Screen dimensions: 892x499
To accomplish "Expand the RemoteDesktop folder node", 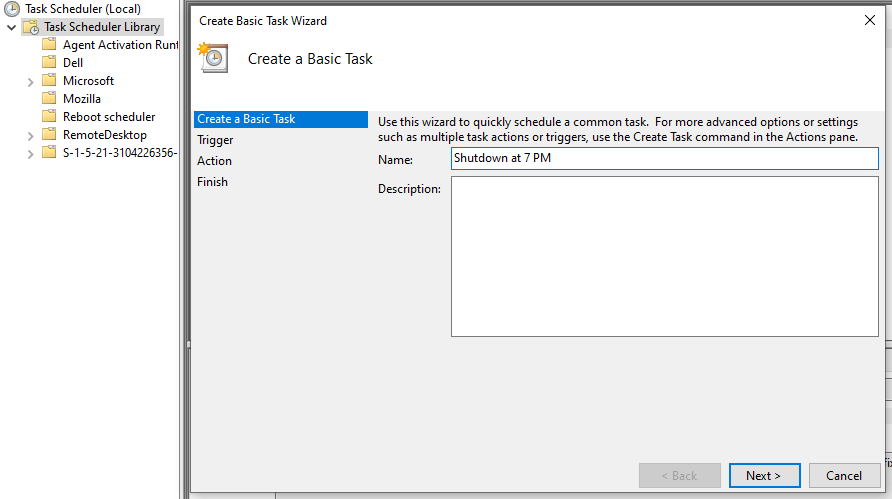I will (x=30, y=136).
